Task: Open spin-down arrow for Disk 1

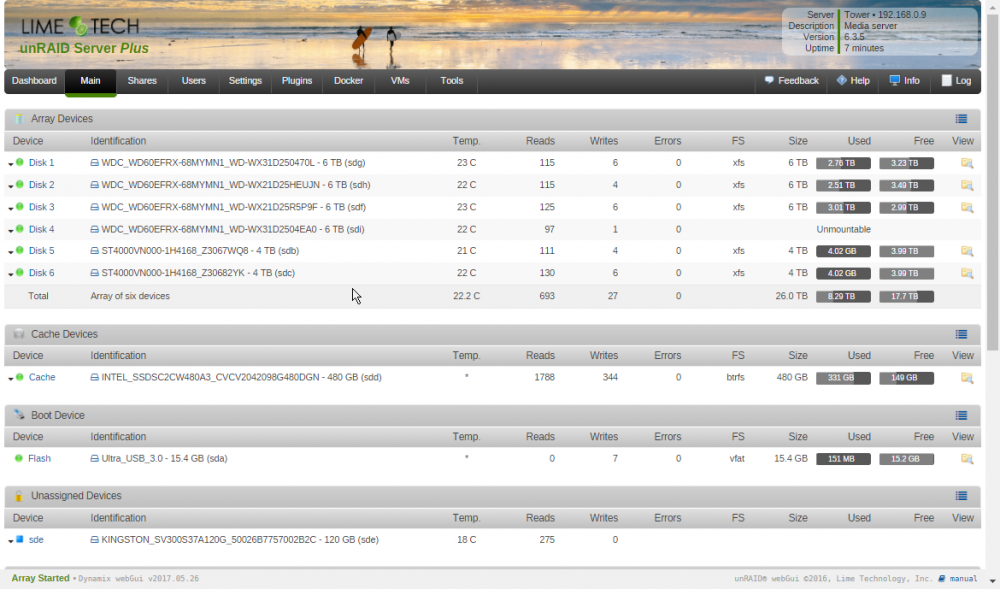Action: pos(11,164)
